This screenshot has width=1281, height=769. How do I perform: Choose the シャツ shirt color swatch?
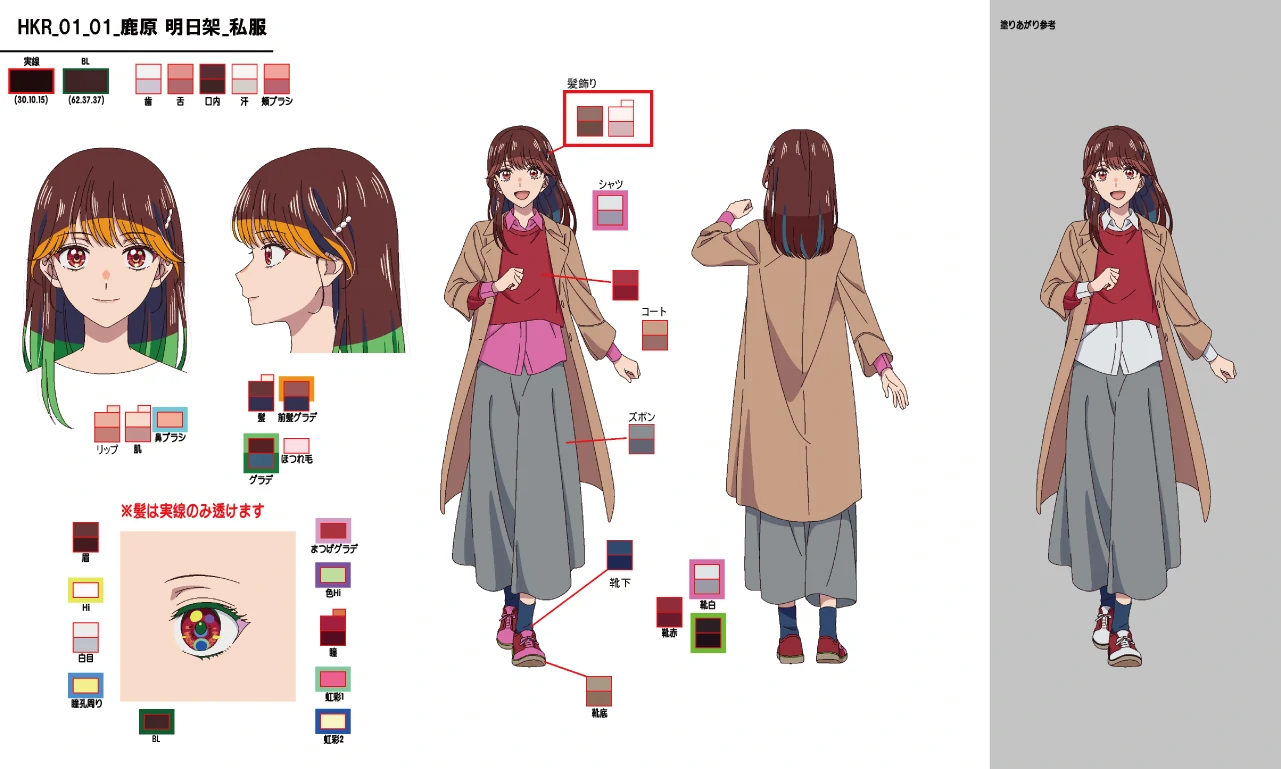(610, 210)
